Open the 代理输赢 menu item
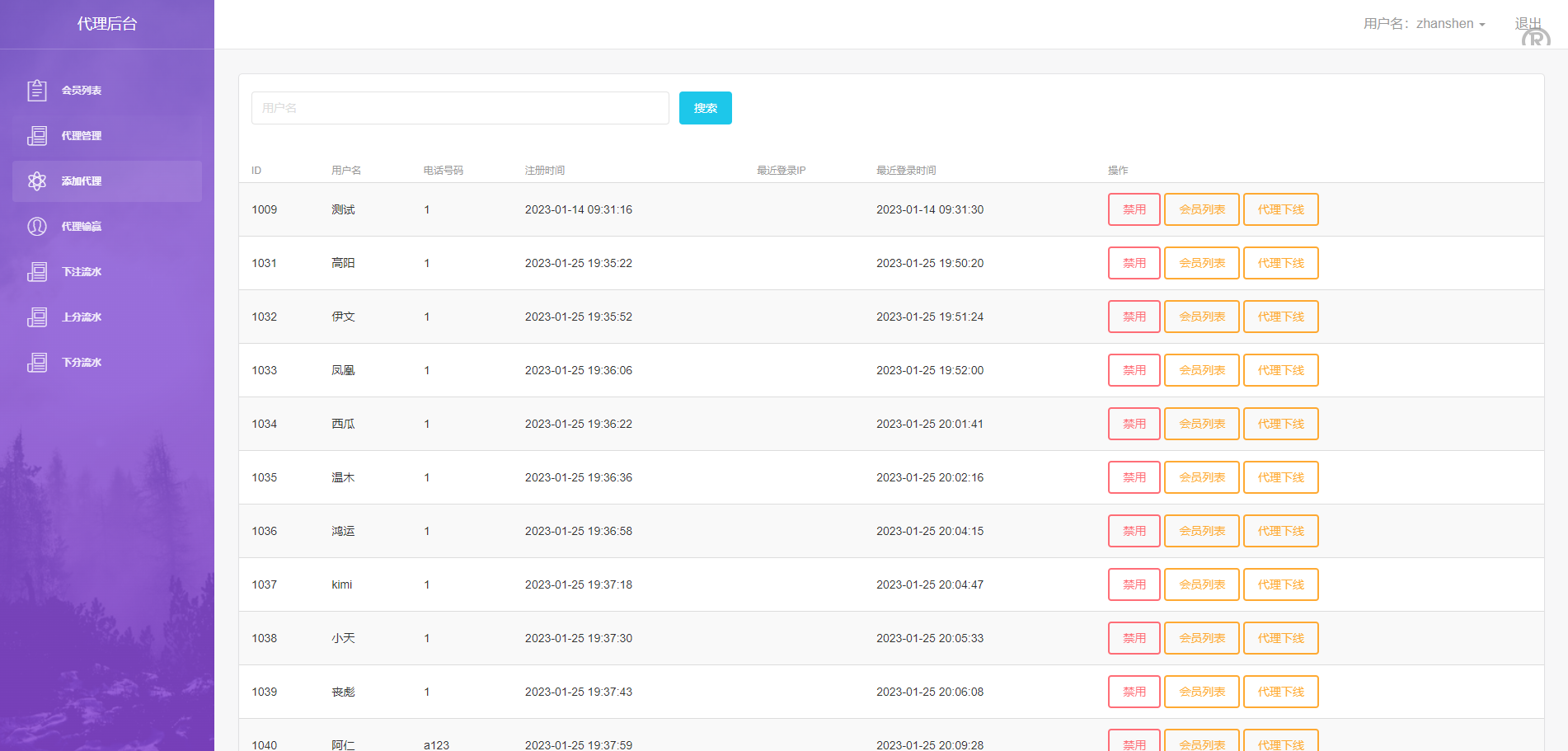Viewport: 1568px width, 751px height. 82,227
